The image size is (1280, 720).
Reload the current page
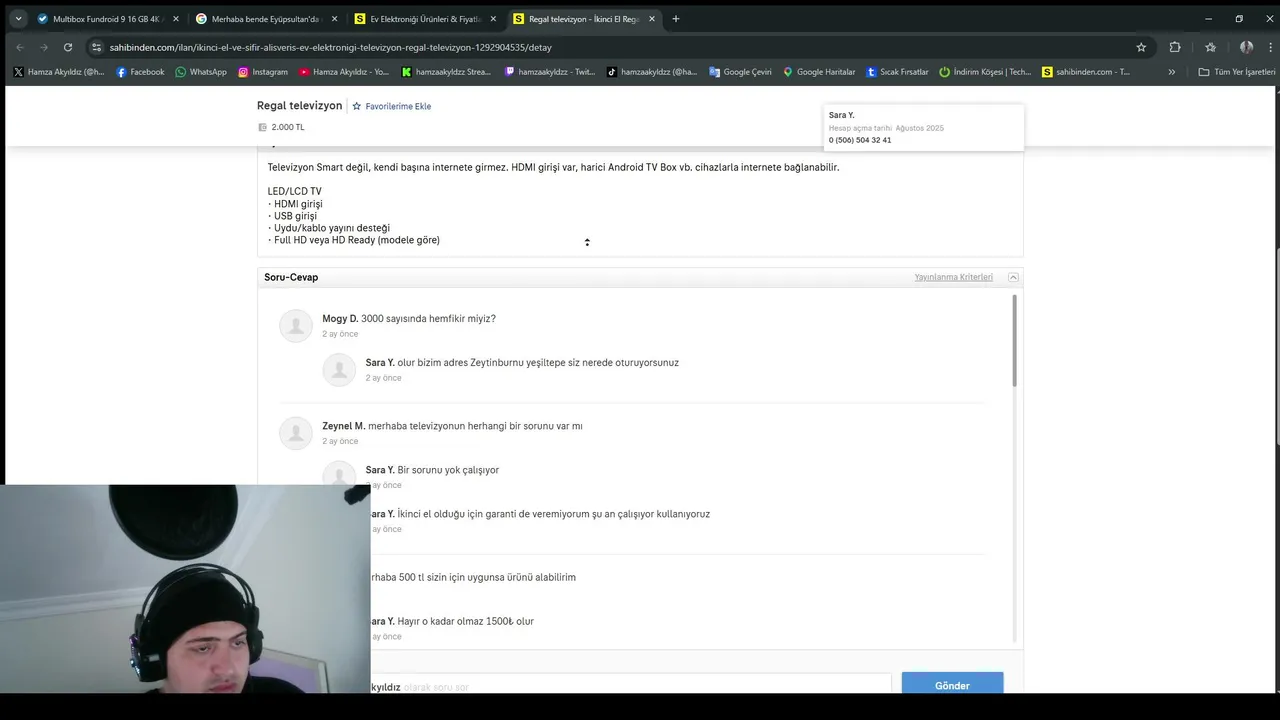coord(68,47)
